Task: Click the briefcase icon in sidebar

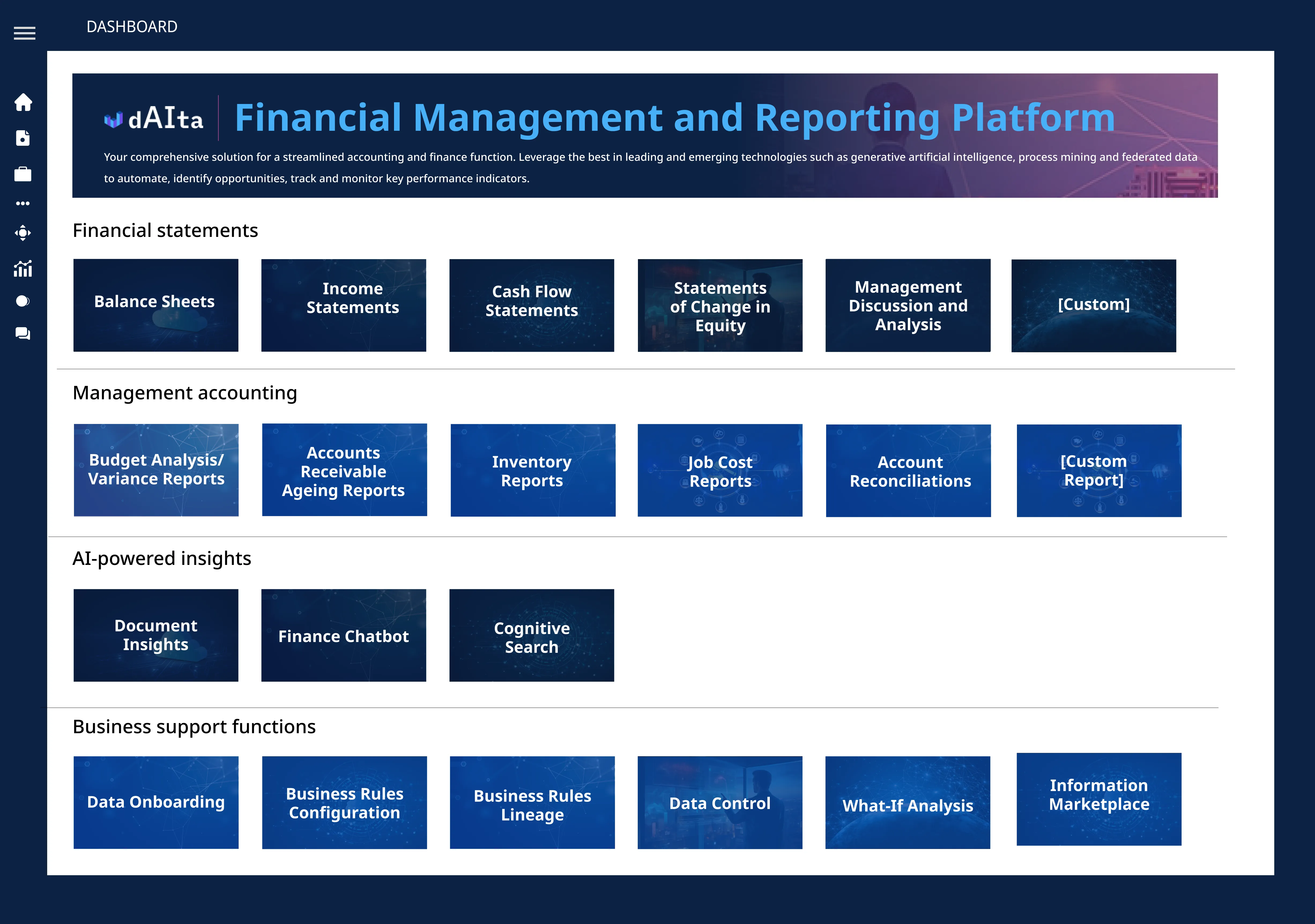Action: pos(23,174)
